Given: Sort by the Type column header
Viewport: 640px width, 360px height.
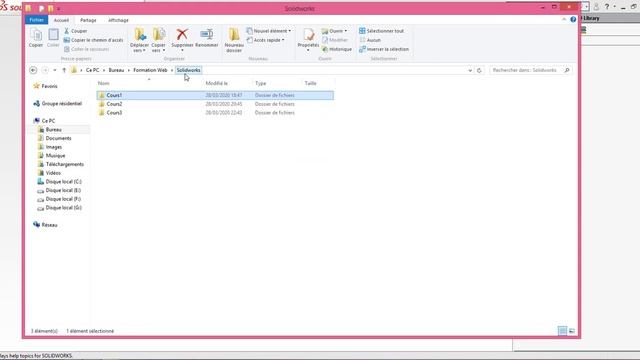Looking at the screenshot, I should [x=260, y=83].
